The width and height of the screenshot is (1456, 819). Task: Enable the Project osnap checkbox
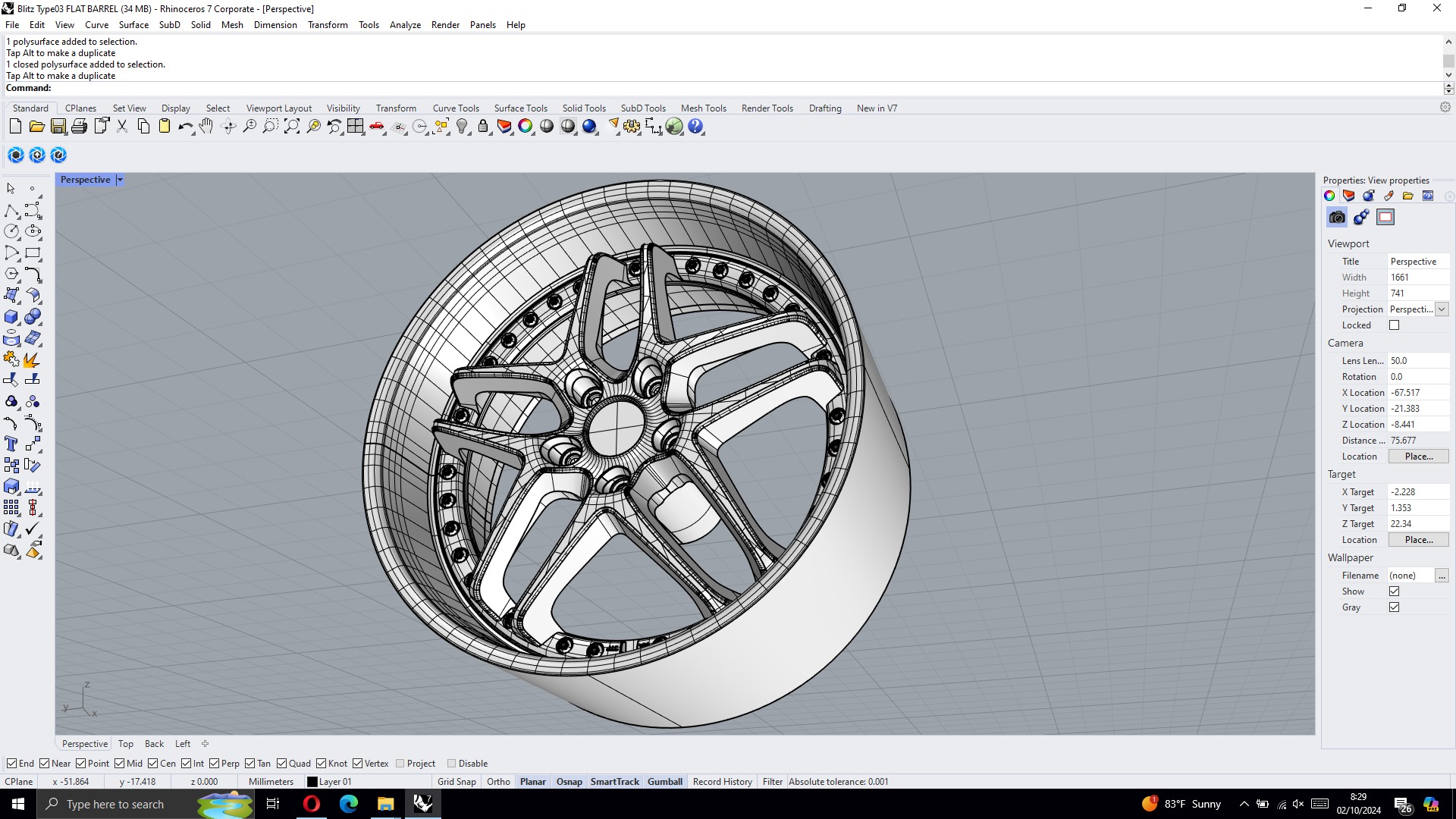(400, 764)
